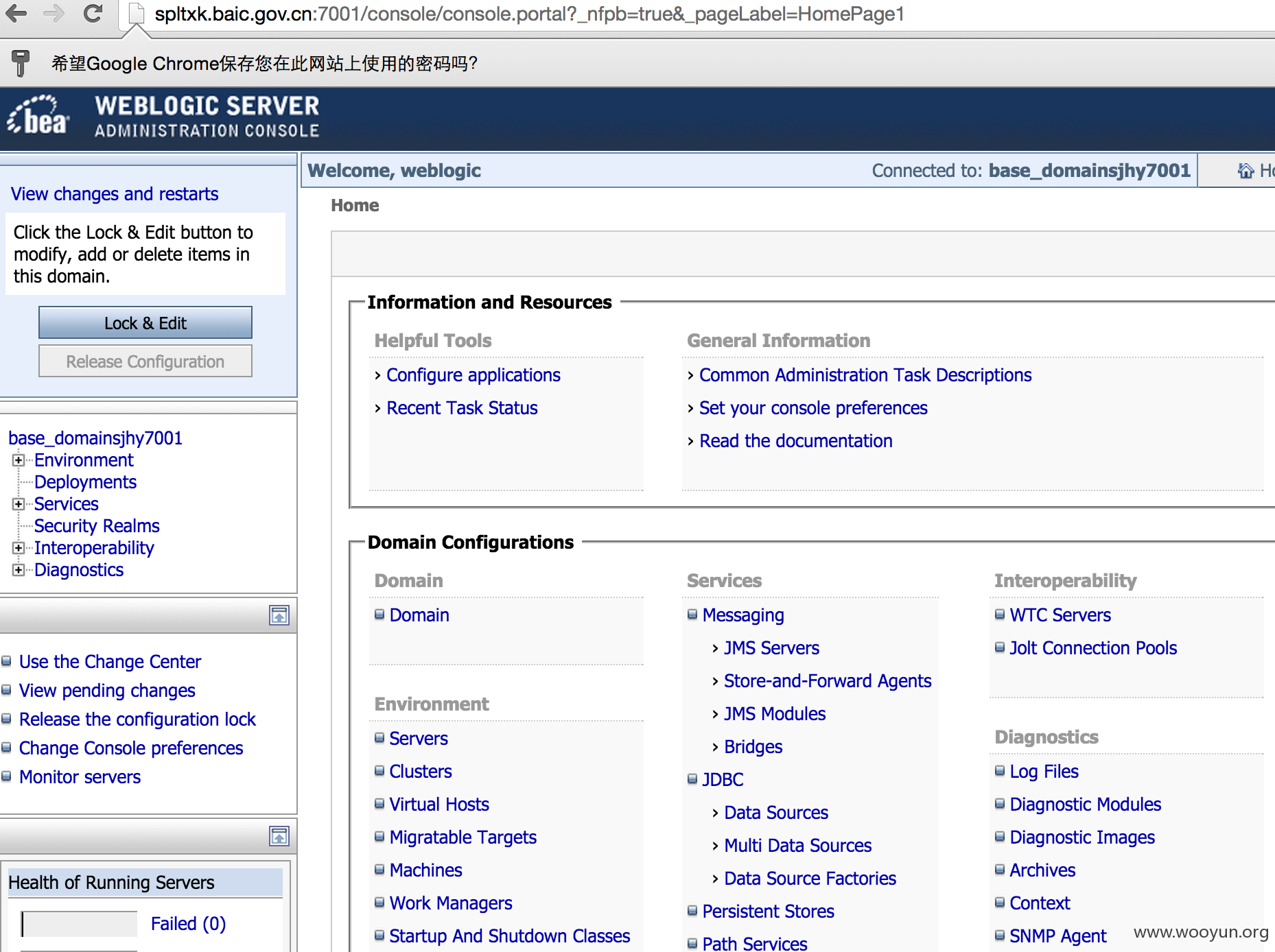
Task: Minimize the System Status panel
Action: coord(279,836)
